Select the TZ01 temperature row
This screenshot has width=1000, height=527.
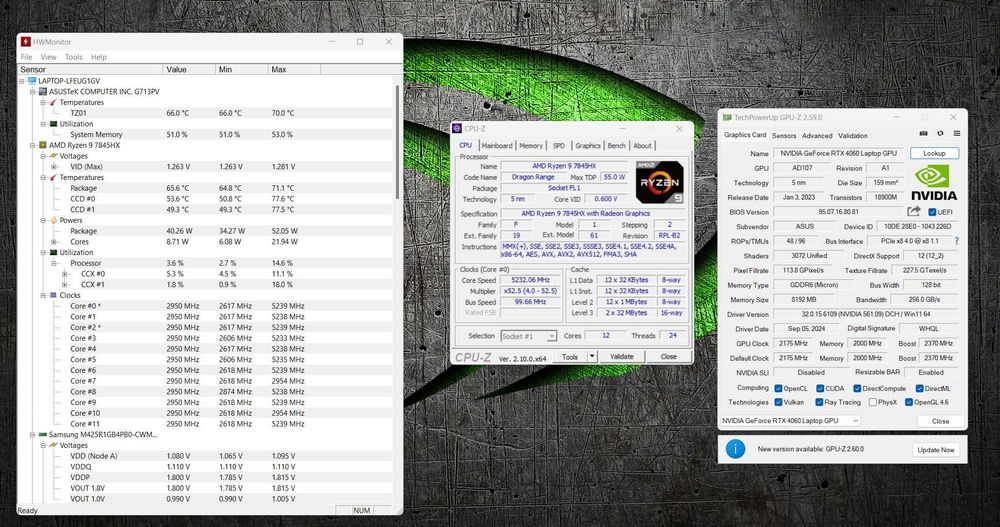pos(205,114)
